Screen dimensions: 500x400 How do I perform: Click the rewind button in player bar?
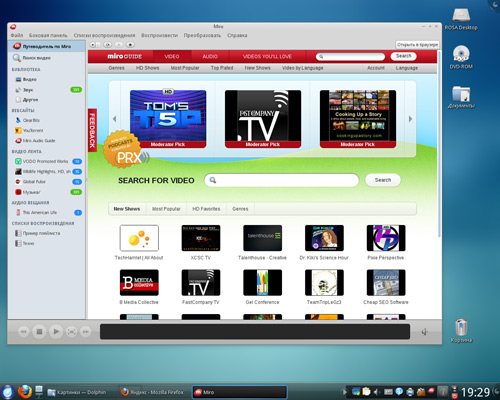click(23, 331)
